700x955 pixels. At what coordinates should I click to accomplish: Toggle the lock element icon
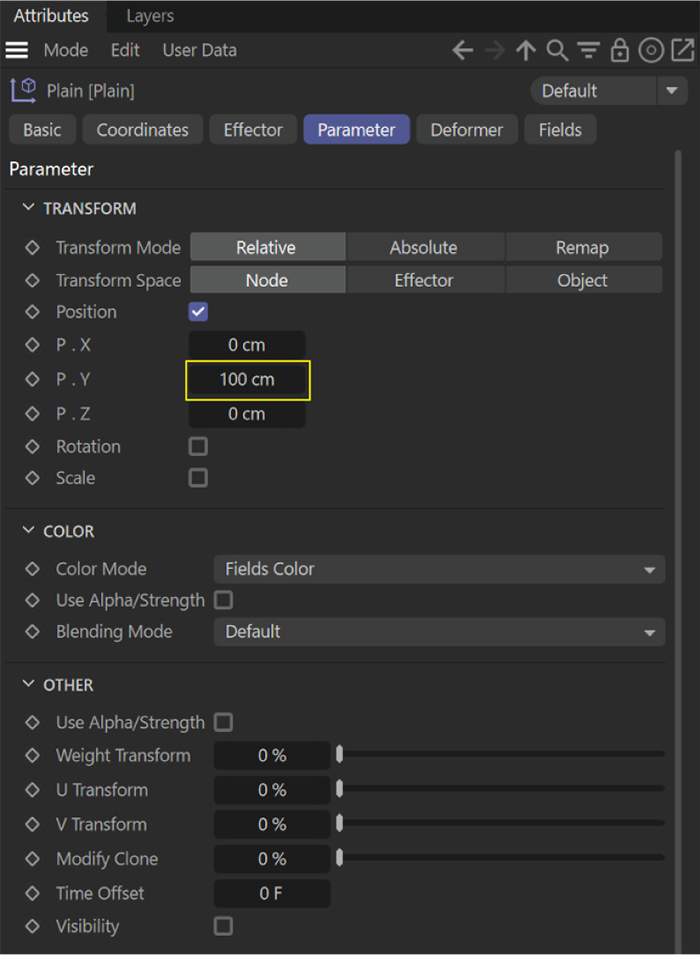point(619,50)
